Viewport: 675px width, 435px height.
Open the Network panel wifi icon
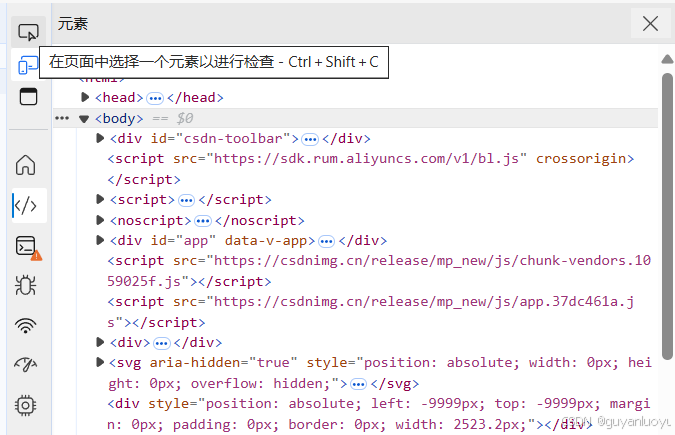[25, 326]
